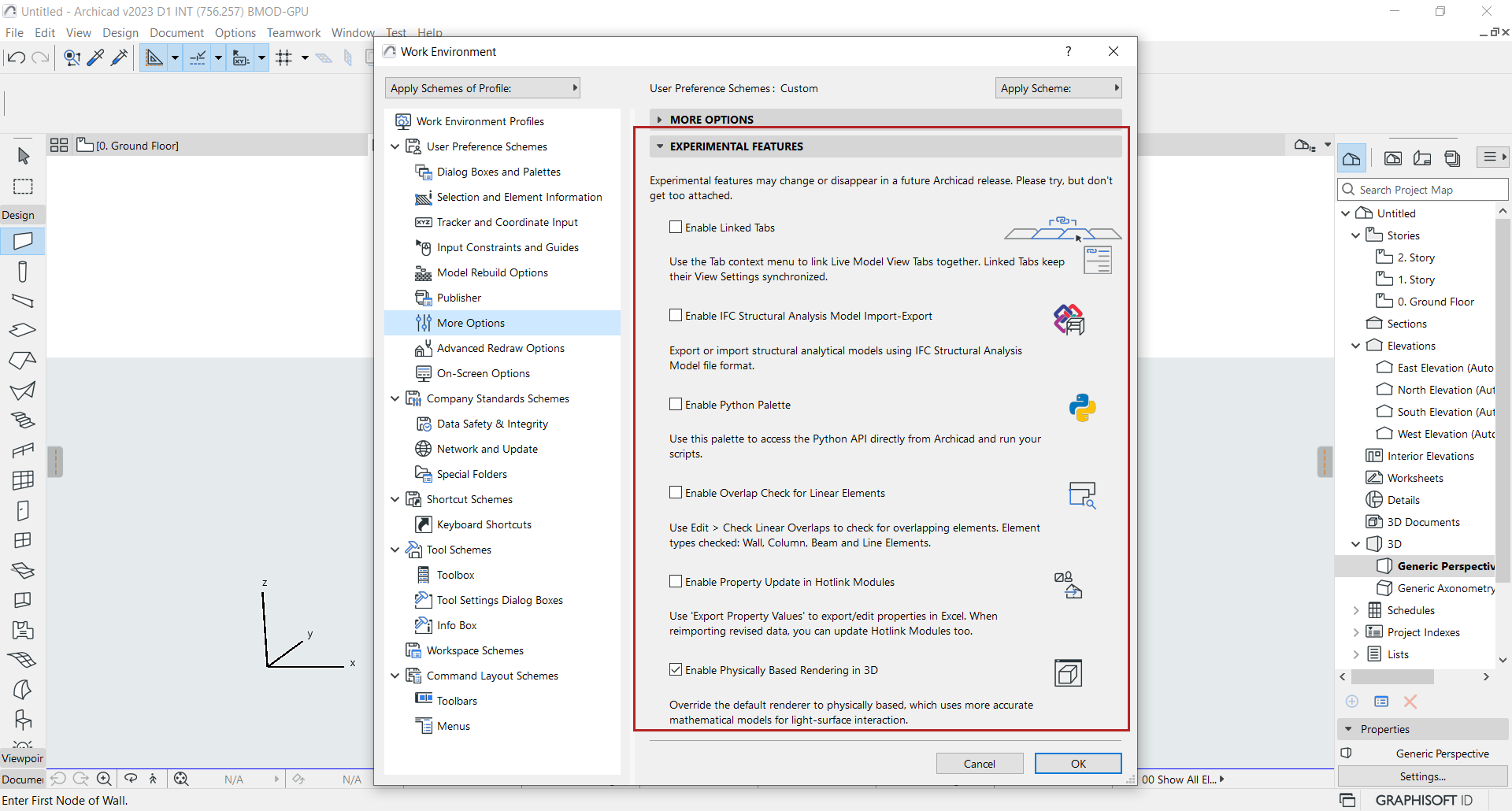The image size is (1512, 811).
Task: Open the Apply Scheme dropdown
Action: tap(1058, 88)
